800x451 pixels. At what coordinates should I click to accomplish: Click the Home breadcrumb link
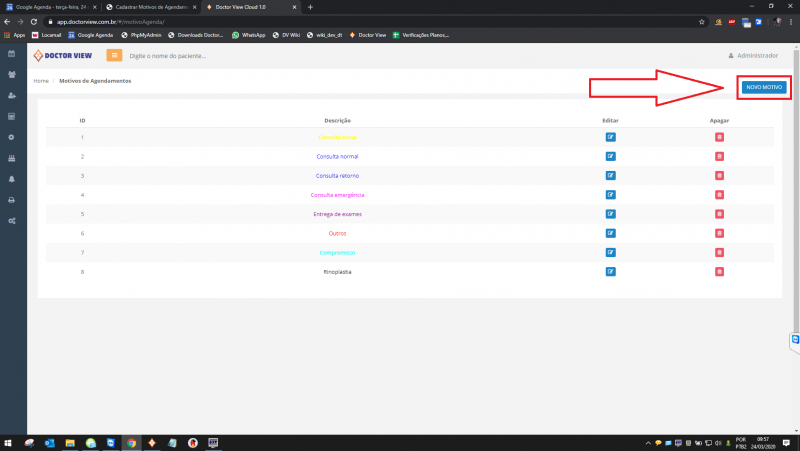(x=41, y=80)
